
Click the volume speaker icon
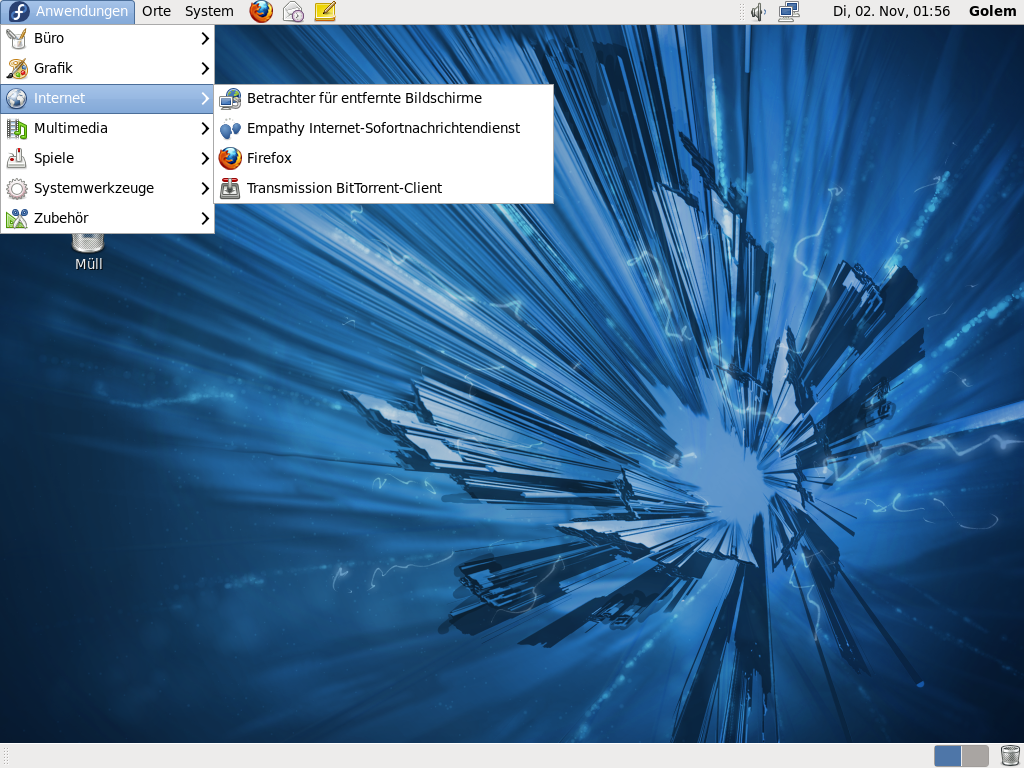pos(758,12)
